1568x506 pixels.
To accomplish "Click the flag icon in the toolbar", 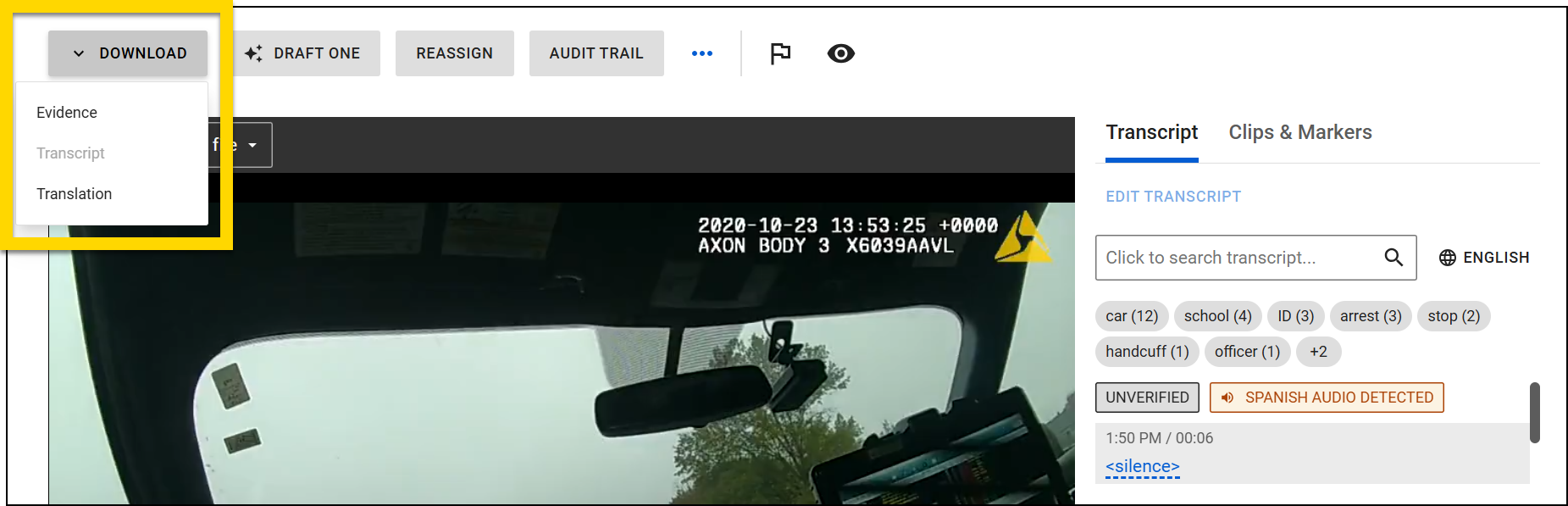I will (779, 53).
